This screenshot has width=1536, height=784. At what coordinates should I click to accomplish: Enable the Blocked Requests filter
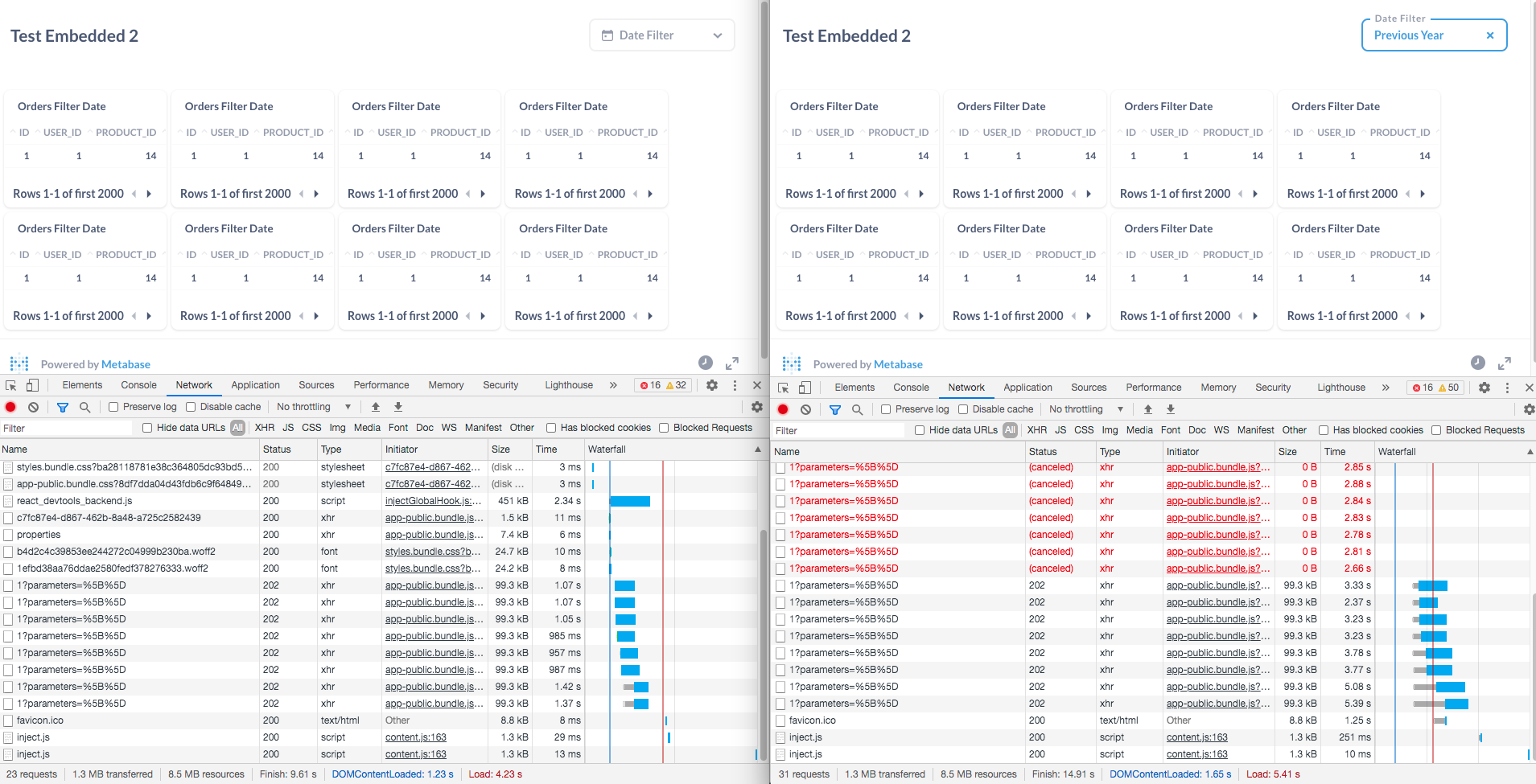coord(664,428)
